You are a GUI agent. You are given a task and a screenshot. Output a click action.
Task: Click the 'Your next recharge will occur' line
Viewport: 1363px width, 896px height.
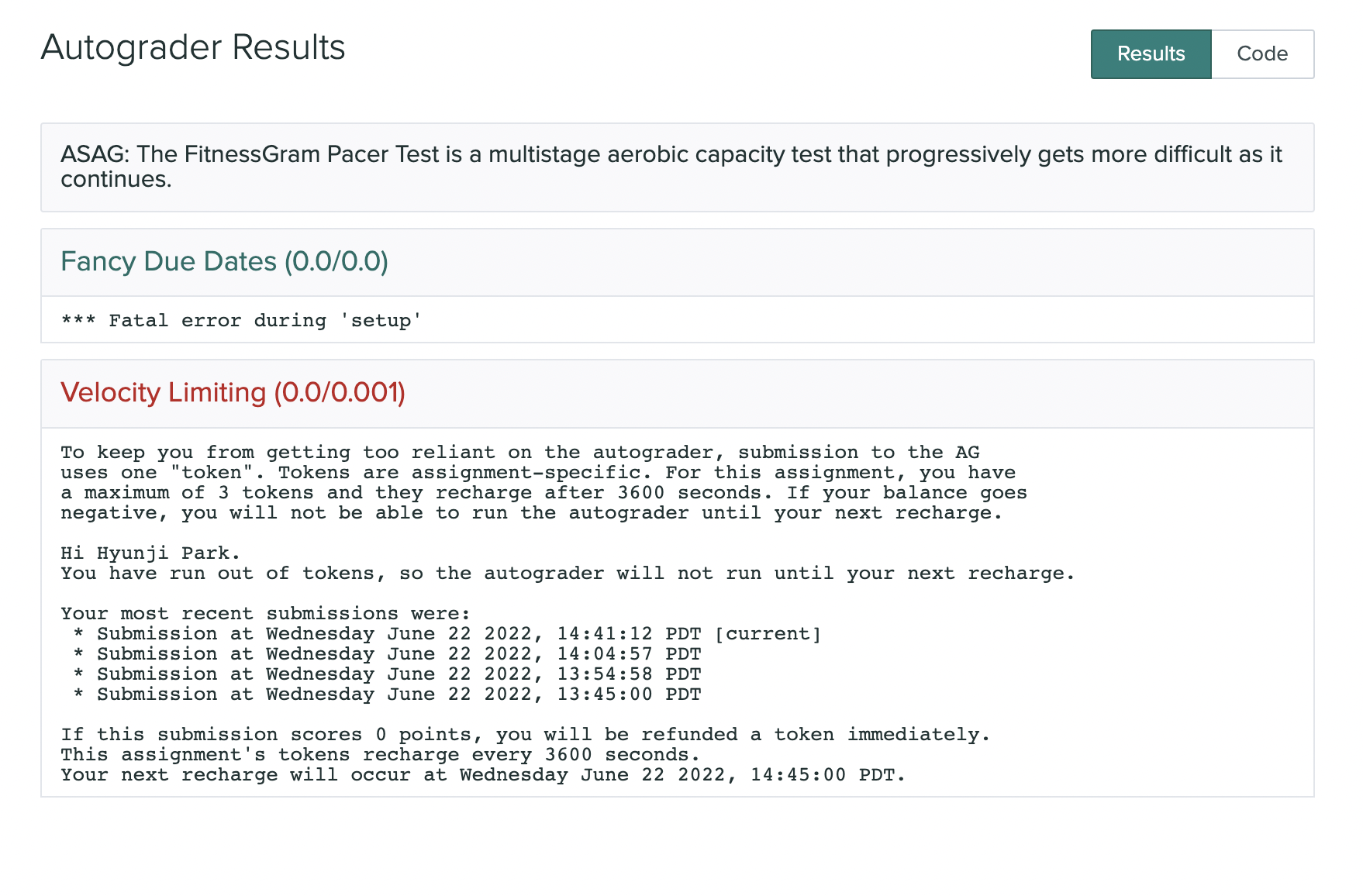(x=482, y=775)
